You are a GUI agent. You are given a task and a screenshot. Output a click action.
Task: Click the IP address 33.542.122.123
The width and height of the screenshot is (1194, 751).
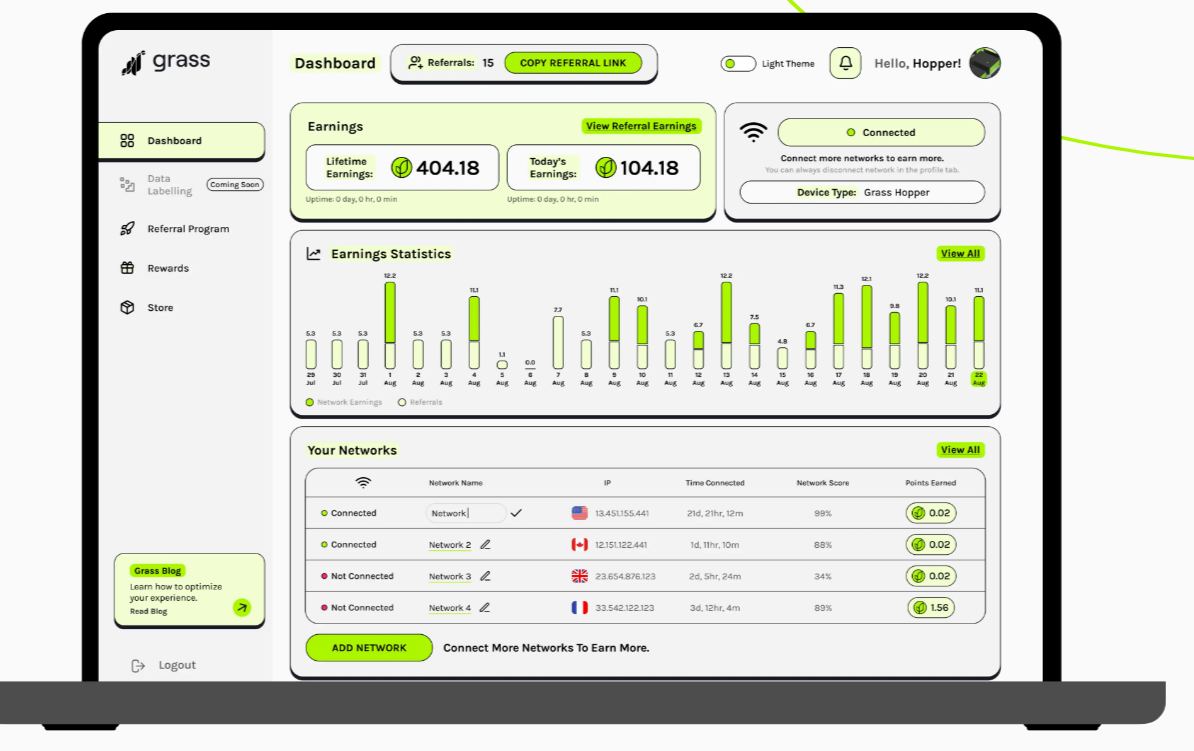(624, 608)
